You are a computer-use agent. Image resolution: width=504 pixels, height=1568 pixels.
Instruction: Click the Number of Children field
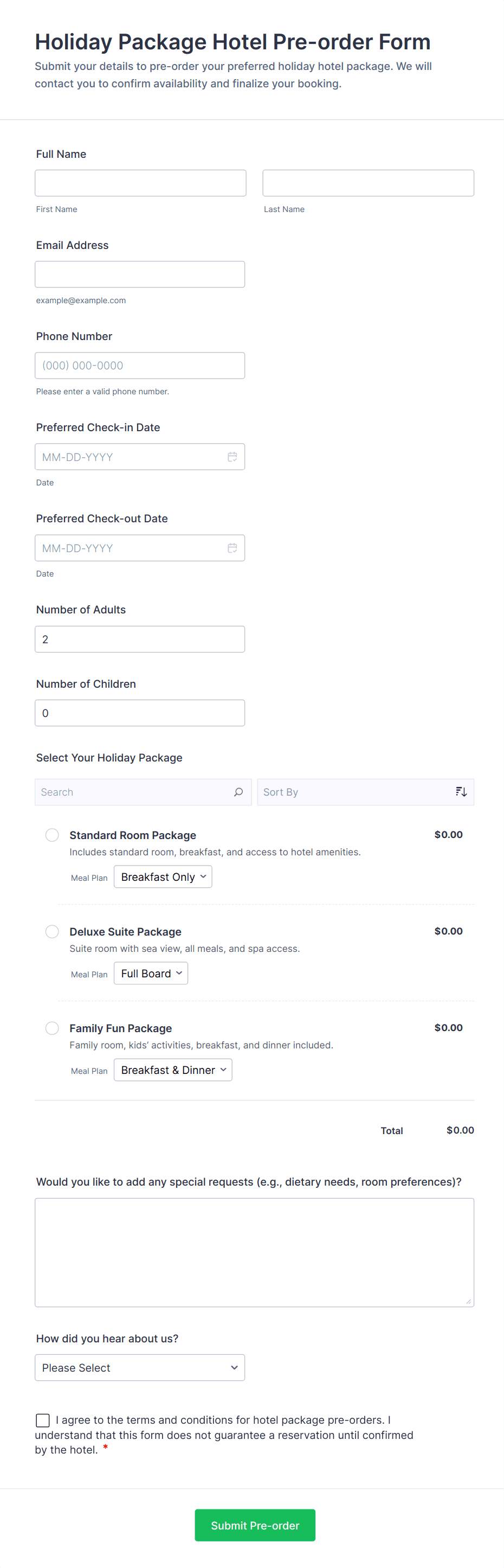click(x=140, y=713)
